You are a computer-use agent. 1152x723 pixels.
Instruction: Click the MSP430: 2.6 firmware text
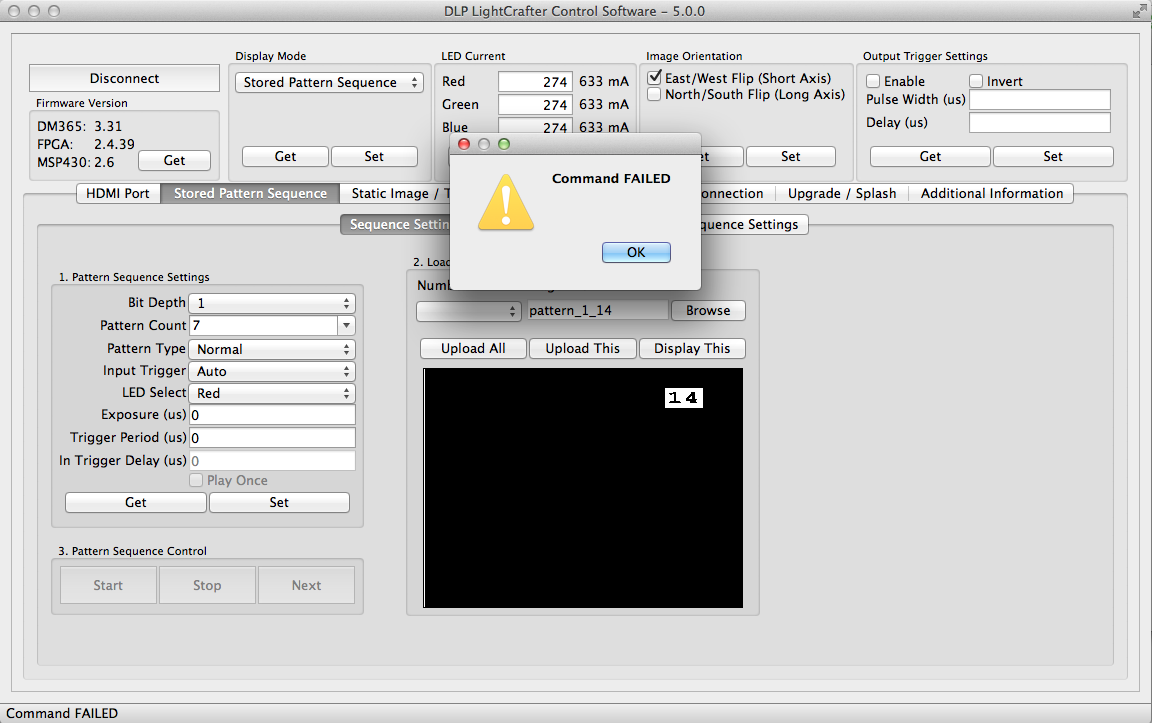click(76, 162)
